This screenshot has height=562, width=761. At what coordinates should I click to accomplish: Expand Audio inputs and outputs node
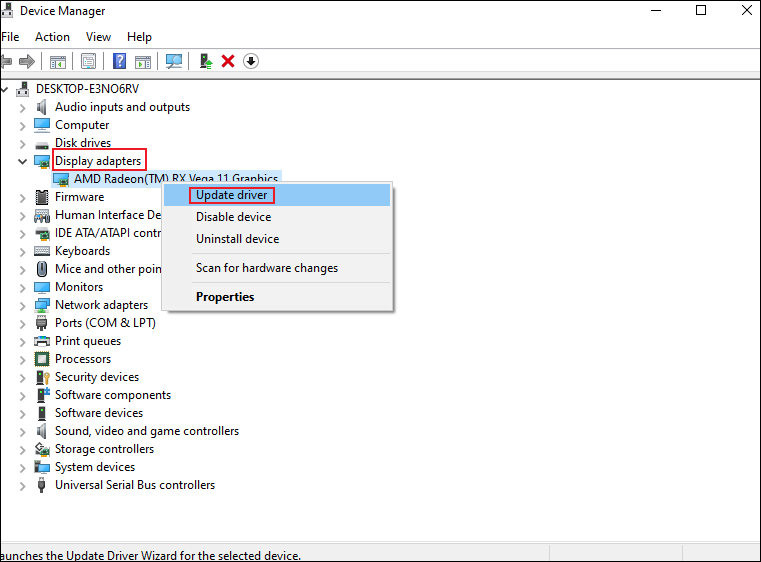(x=22, y=108)
